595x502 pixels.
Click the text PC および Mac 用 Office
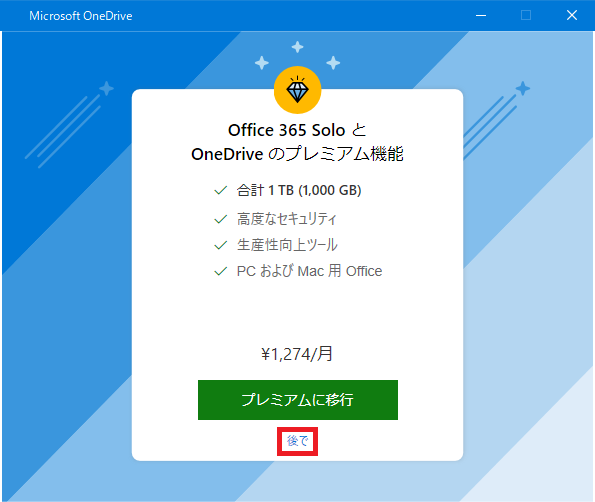tap(309, 271)
